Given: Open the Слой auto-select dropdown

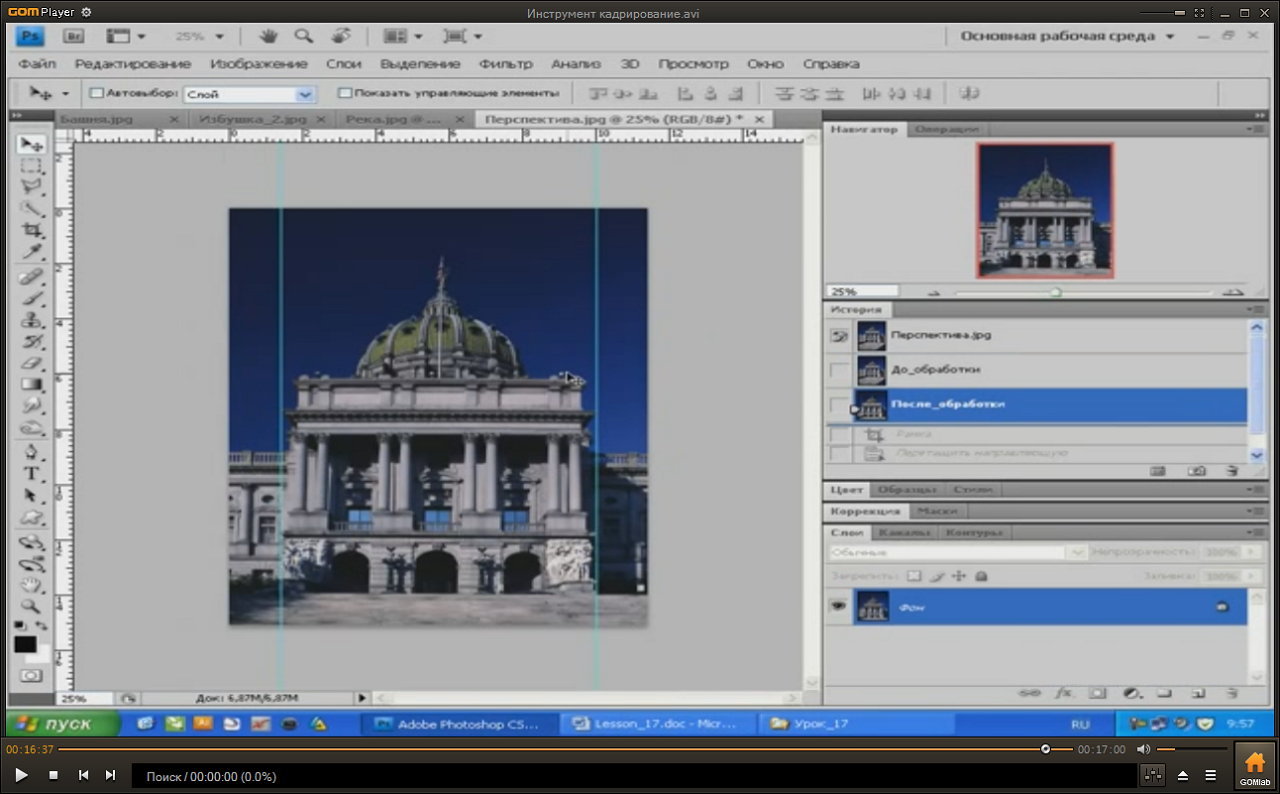Looking at the screenshot, I should click(304, 94).
